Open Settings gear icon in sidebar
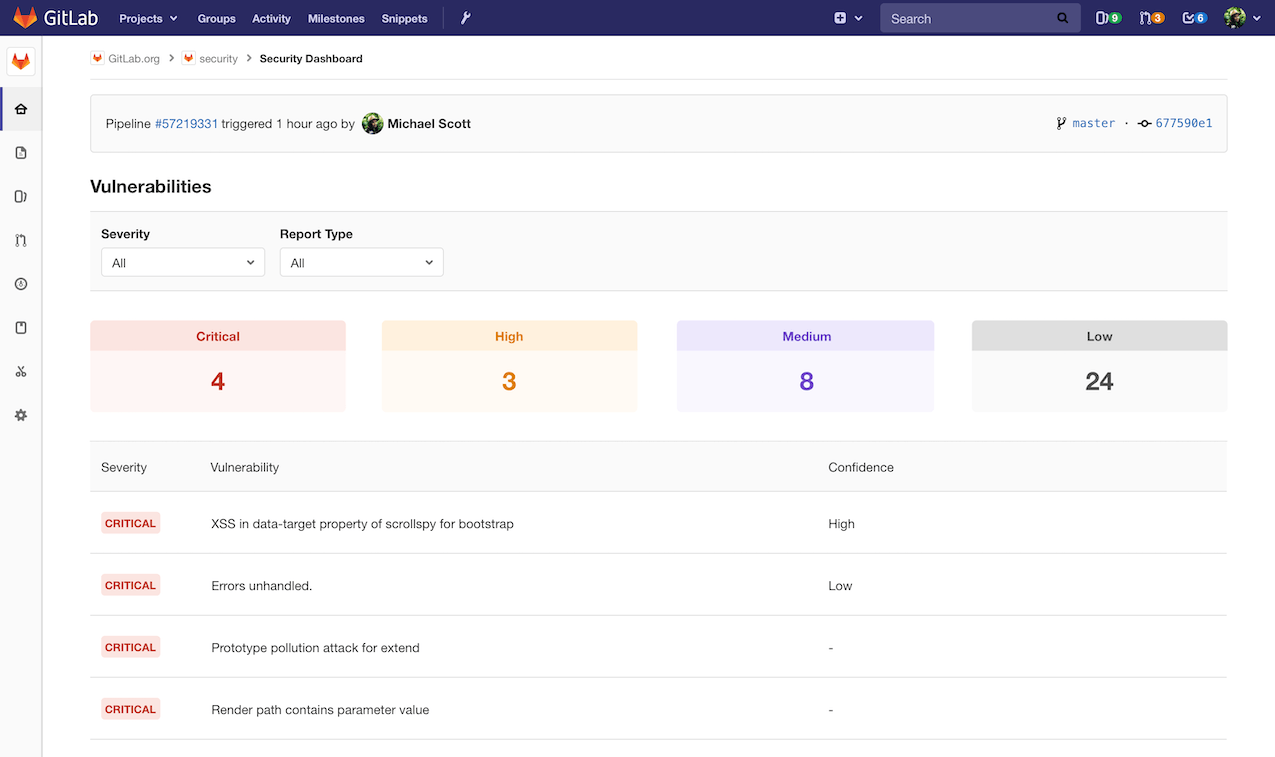The width and height of the screenshot is (1275, 757). (21, 415)
